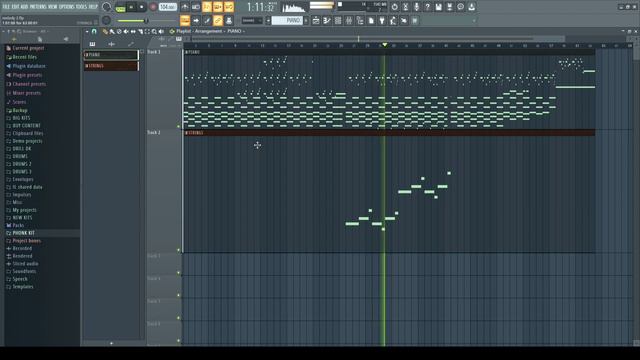The width and height of the screenshot is (640, 360).
Task: Select the playlist zoom tool
Action: click(x=154, y=31)
